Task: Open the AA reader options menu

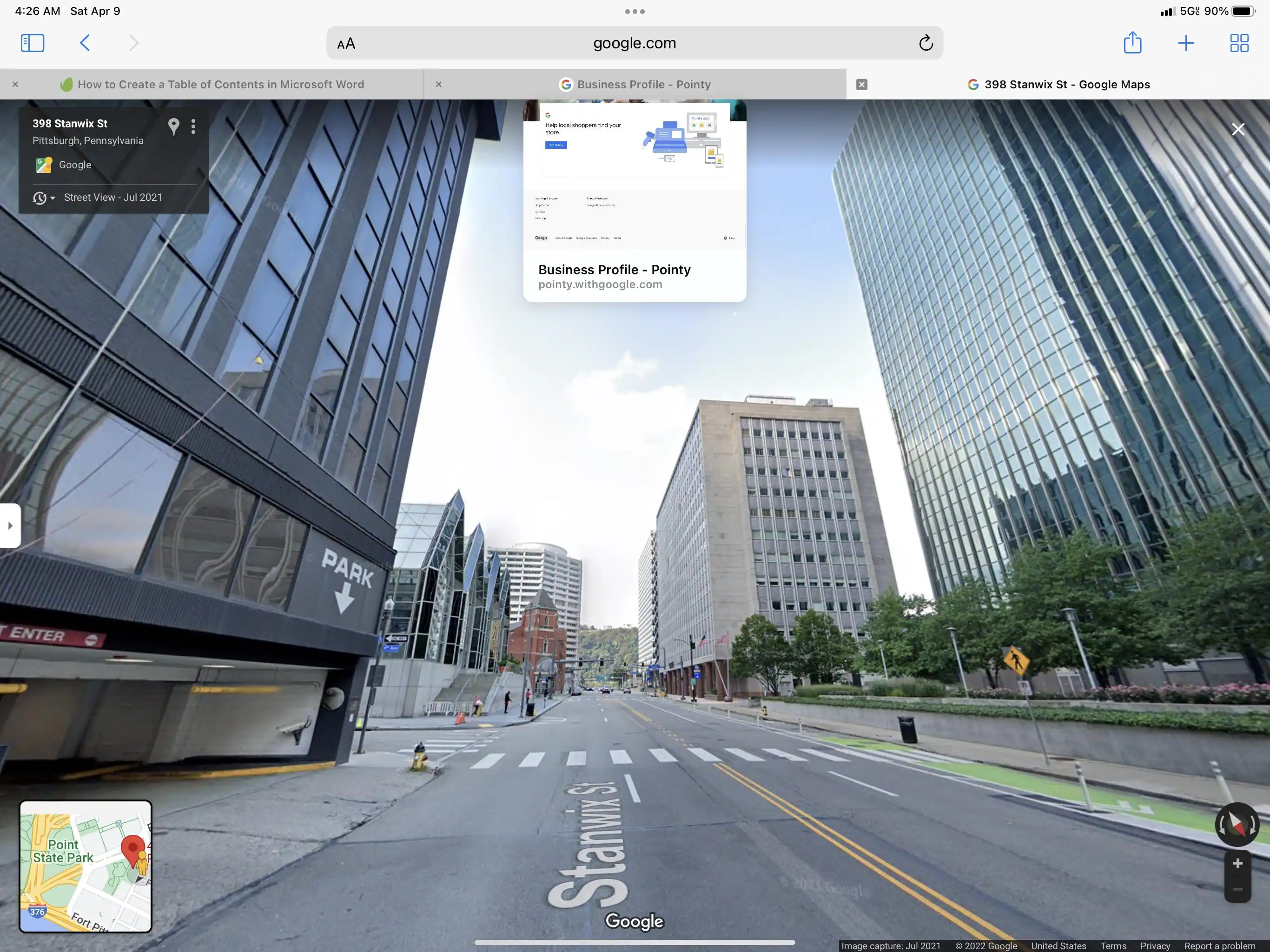Action: 346,44
